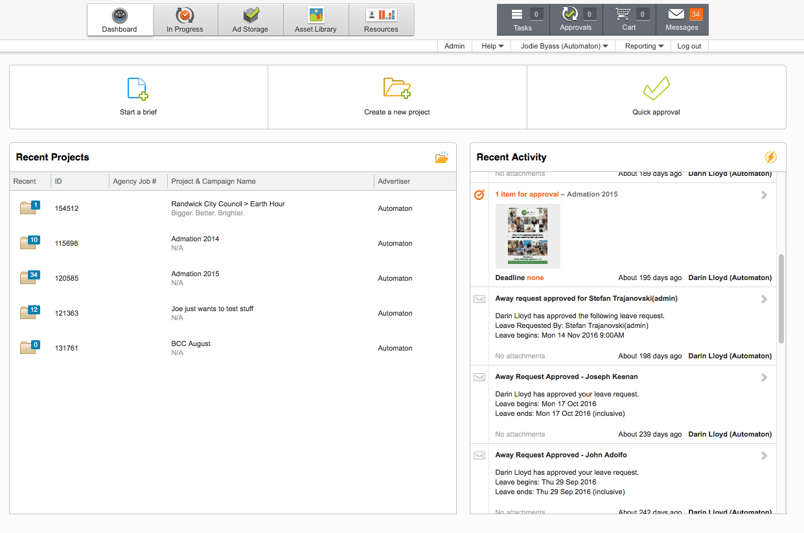Click the orange approval clock icon

click(x=479, y=194)
